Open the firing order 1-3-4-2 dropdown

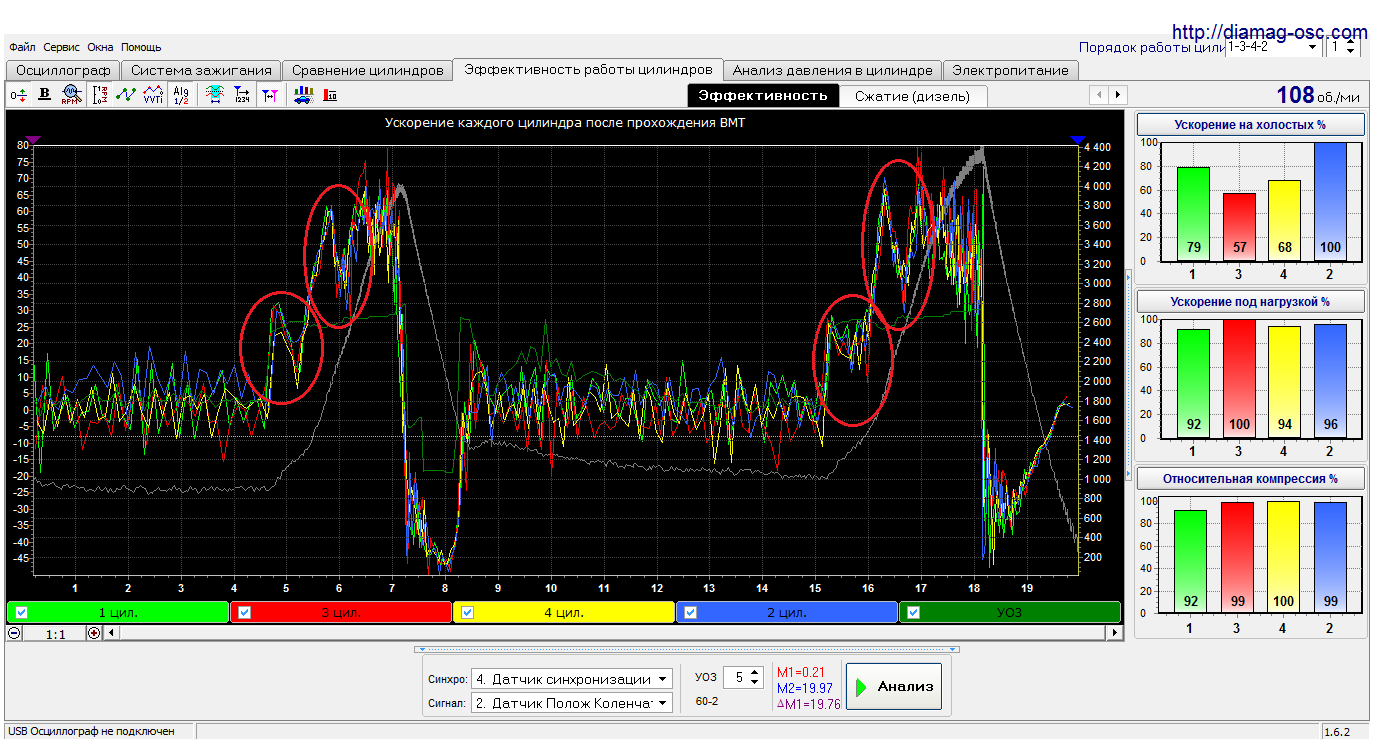click(1273, 47)
